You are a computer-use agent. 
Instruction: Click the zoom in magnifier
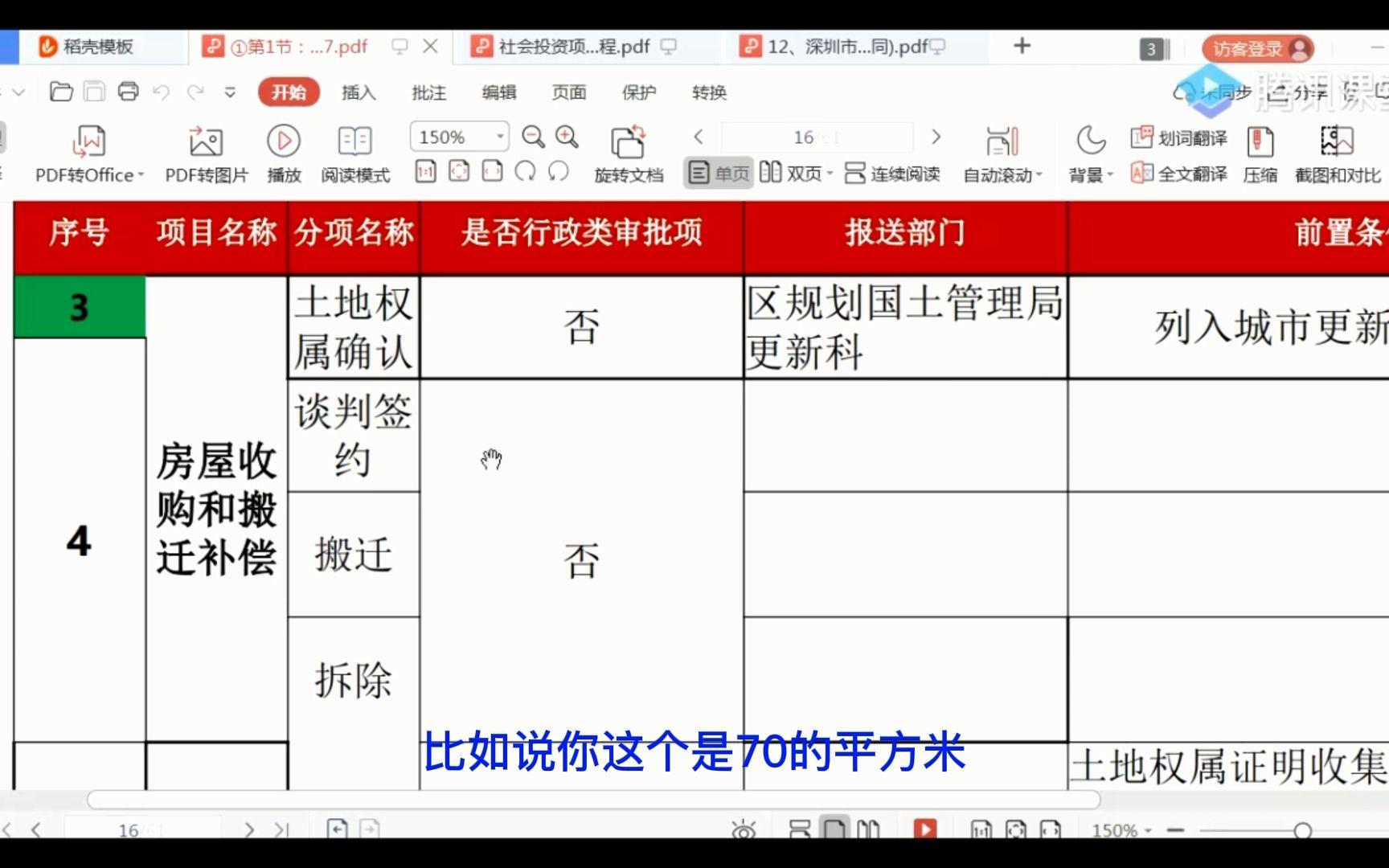tap(567, 137)
